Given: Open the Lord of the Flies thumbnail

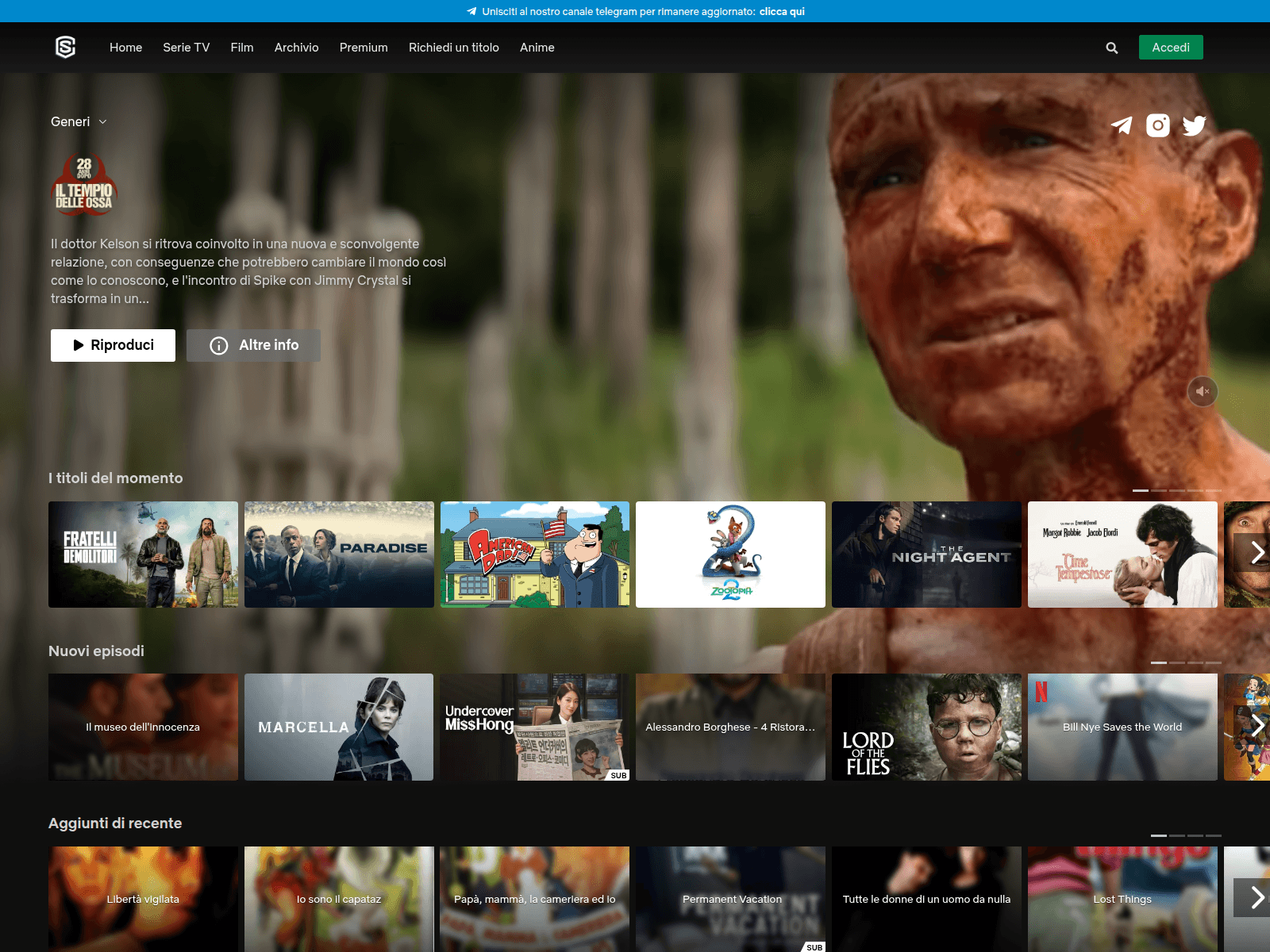Looking at the screenshot, I should (x=926, y=727).
